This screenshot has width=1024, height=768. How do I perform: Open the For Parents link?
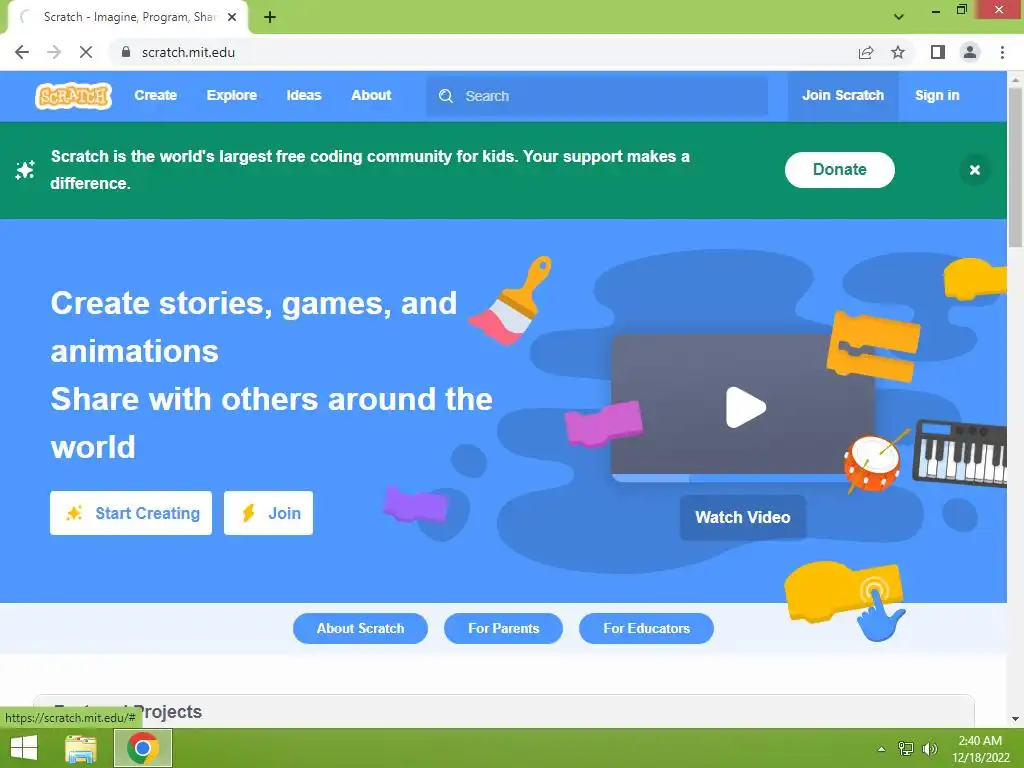pyautogui.click(x=503, y=628)
